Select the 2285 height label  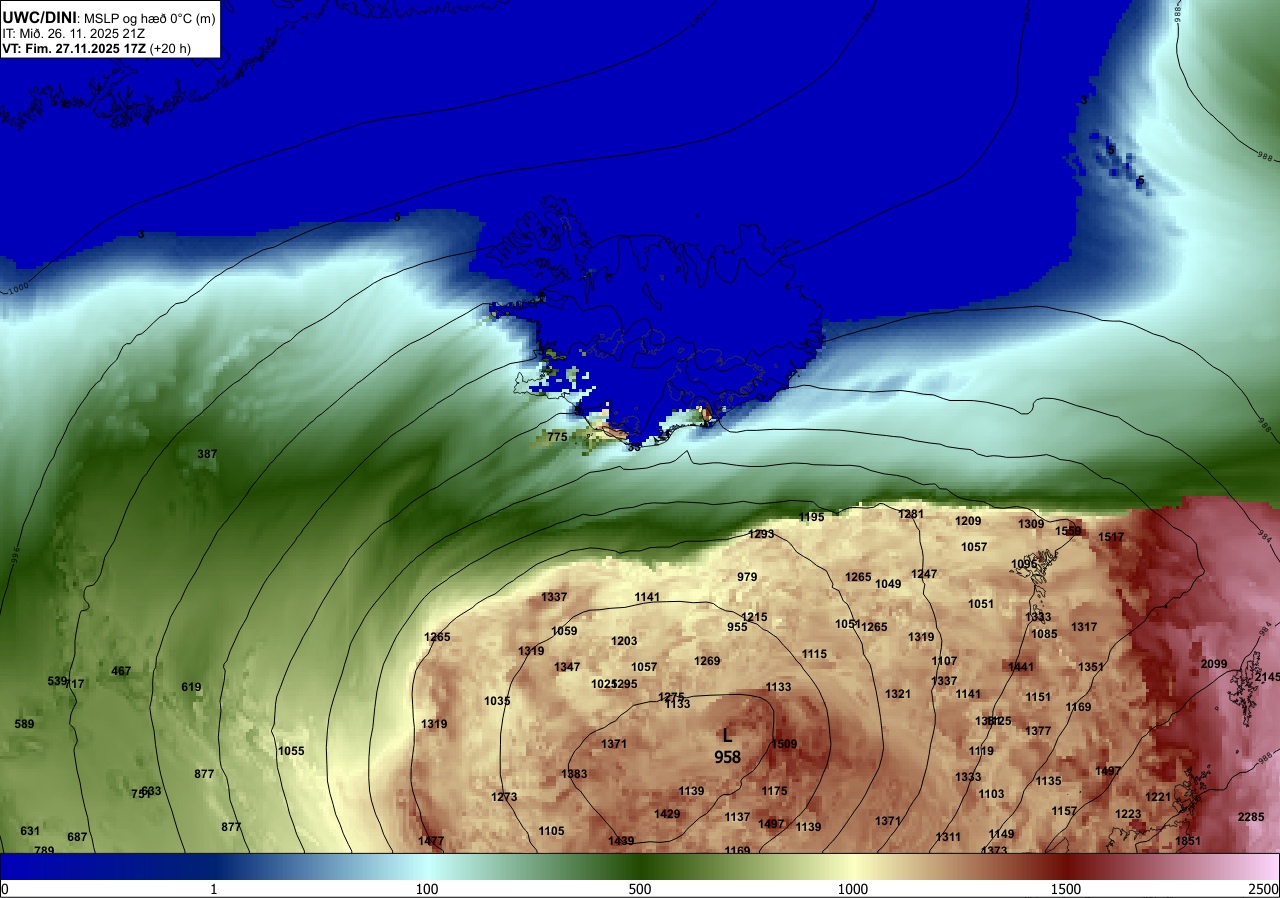click(1251, 817)
